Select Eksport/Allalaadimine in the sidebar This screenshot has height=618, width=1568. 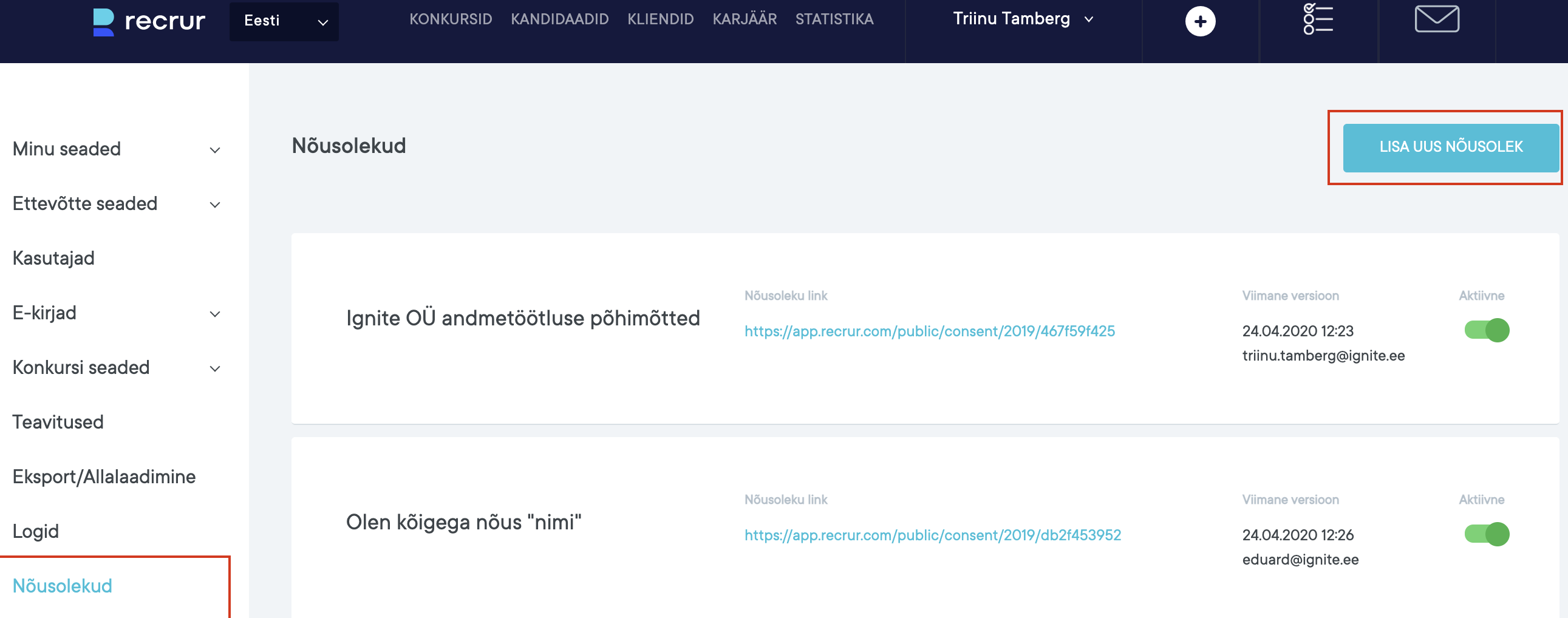[x=104, y=477]
